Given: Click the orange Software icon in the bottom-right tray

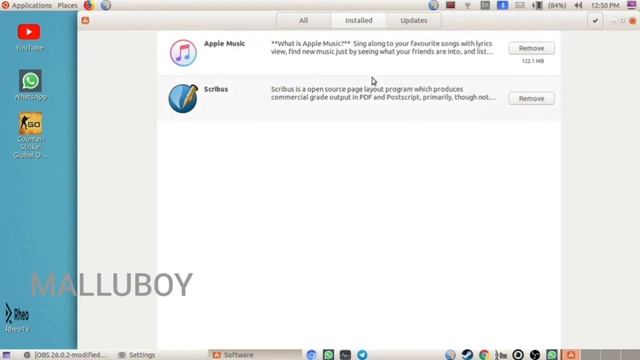Looking at the screenshot, I should 571,355.
